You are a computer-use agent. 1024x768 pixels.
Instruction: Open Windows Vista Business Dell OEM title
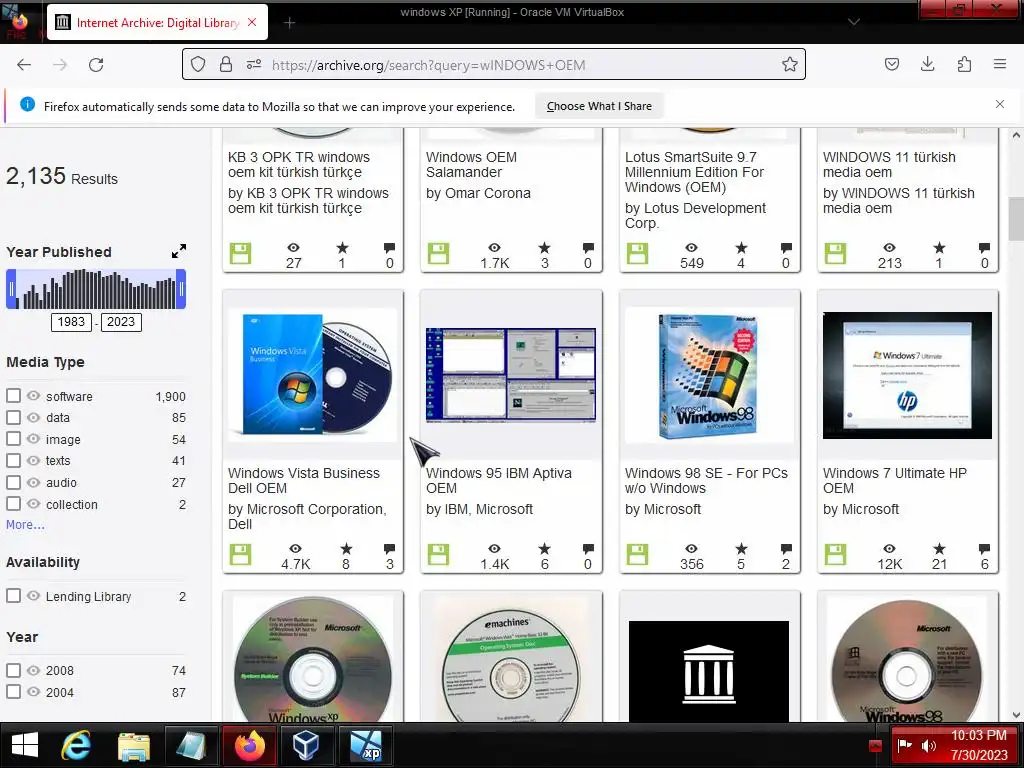coord(304,481)
